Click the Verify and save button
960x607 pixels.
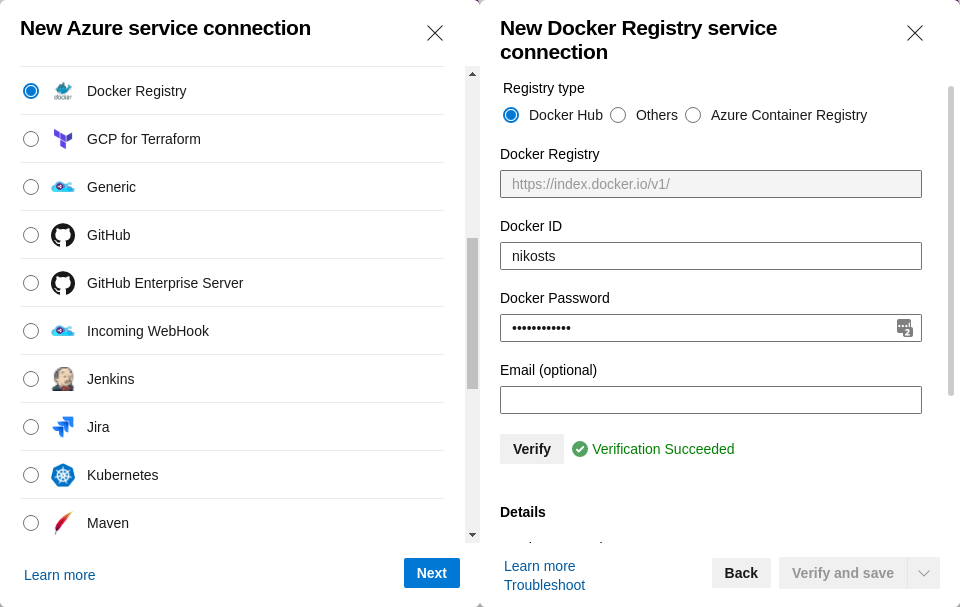(x=843, y=573)
